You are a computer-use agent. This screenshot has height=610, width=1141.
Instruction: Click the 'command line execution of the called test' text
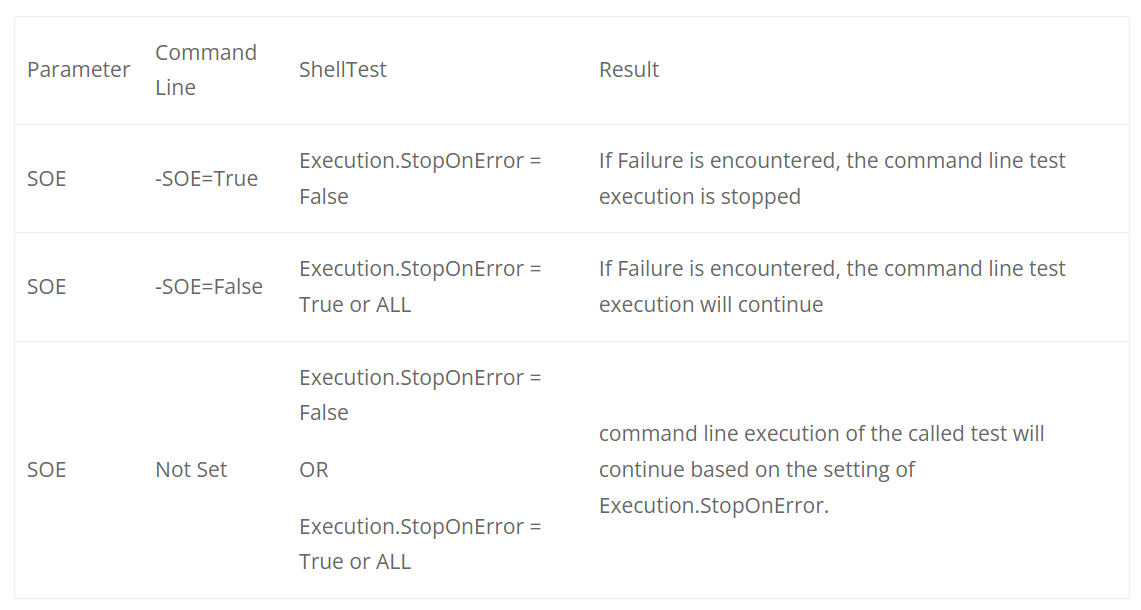[x=821, y=434]
